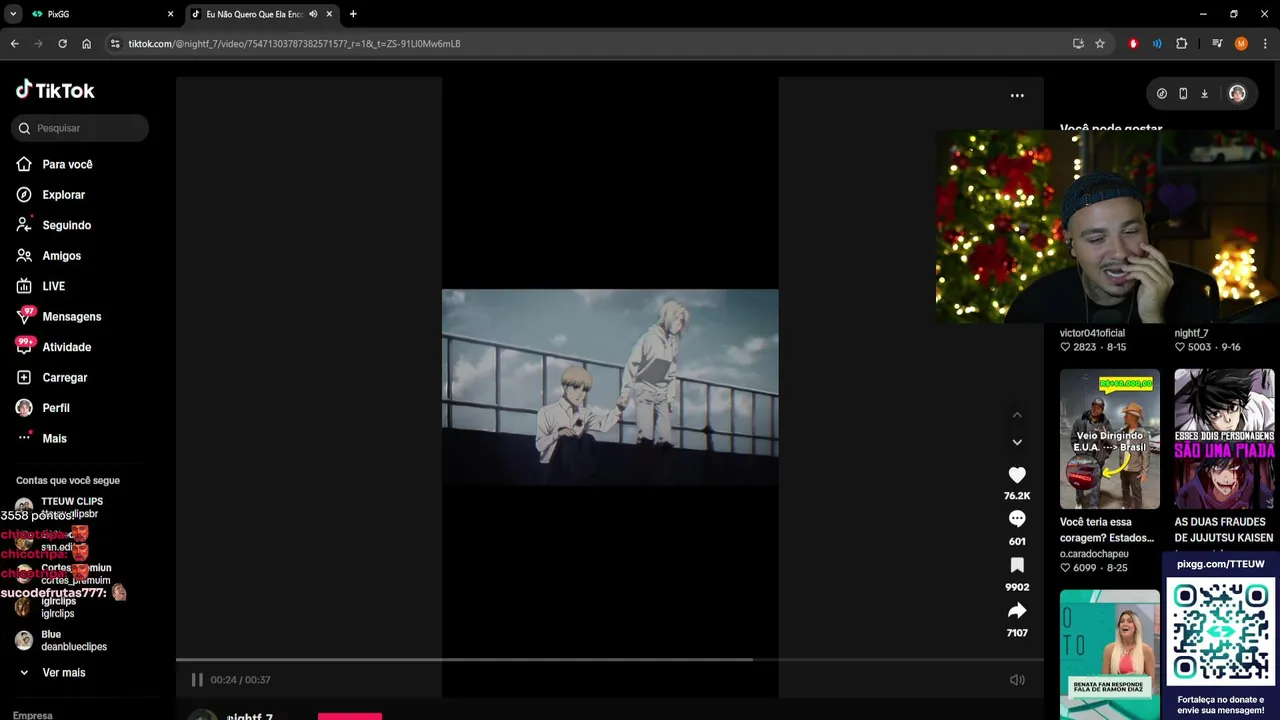The image size is (1280, 720).
Task: Open video three-dots options menu
Action: coord(1017,96)
